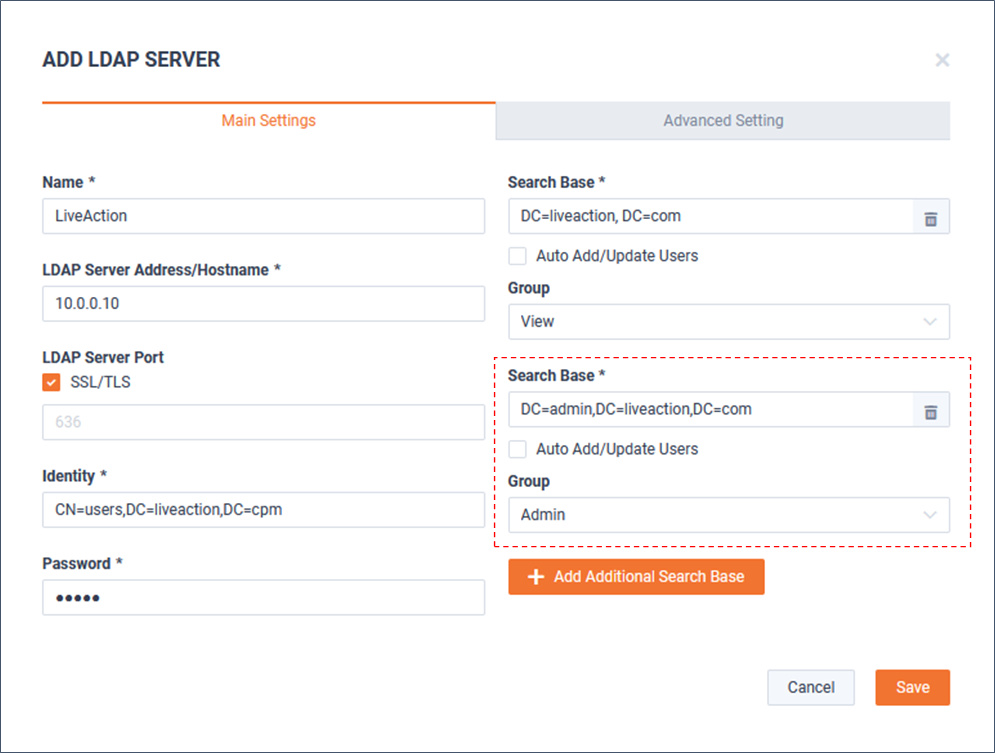This screenshot has width=995, height=753.
Task: Open the Group dropdown showing Admin
Action: click(728, 515)
